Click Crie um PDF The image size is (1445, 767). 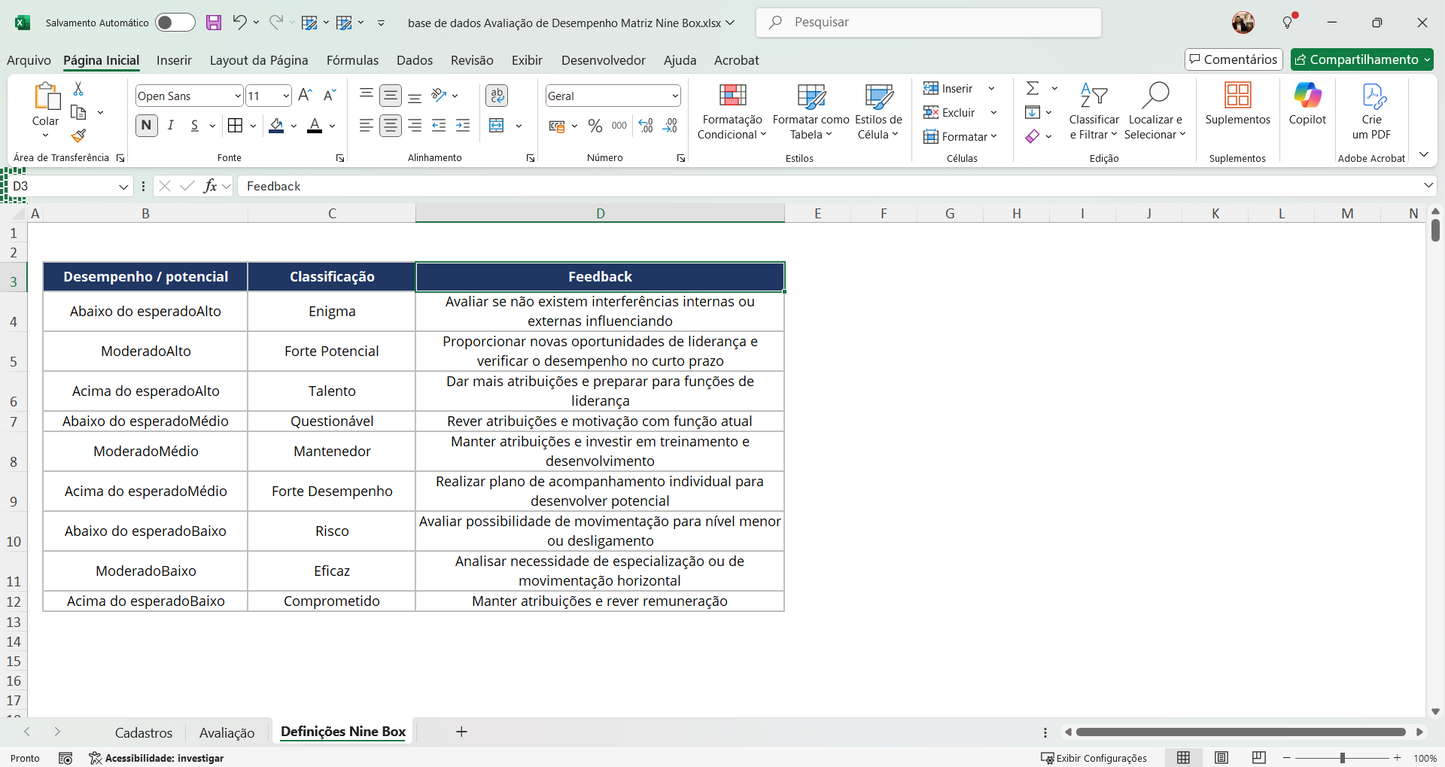pyautogui.click(x=1372, y=110)
